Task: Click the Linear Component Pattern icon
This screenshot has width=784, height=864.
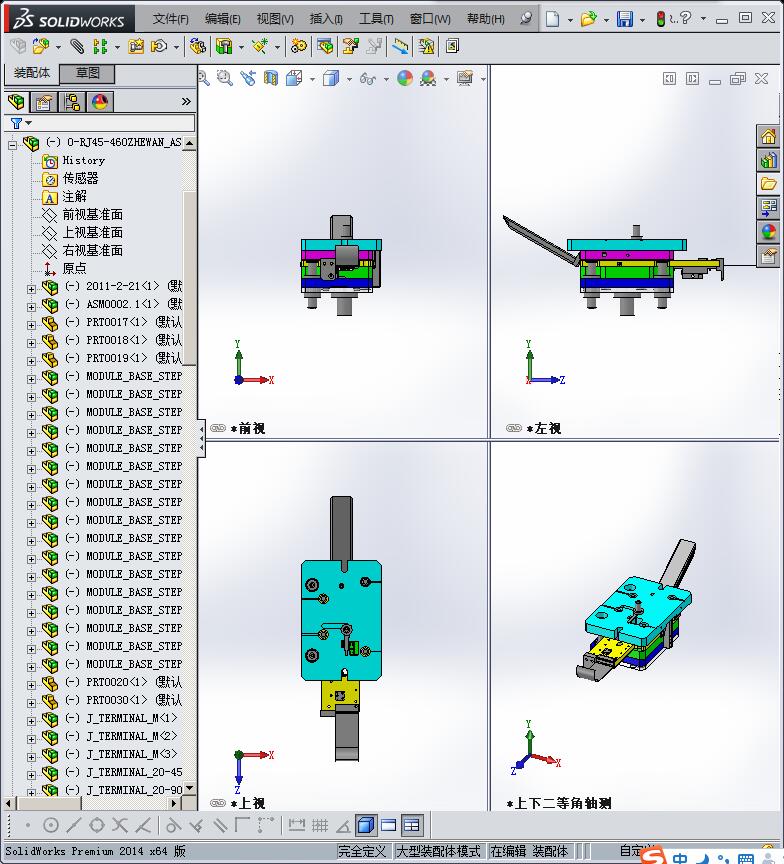Action: coord(100,46)
